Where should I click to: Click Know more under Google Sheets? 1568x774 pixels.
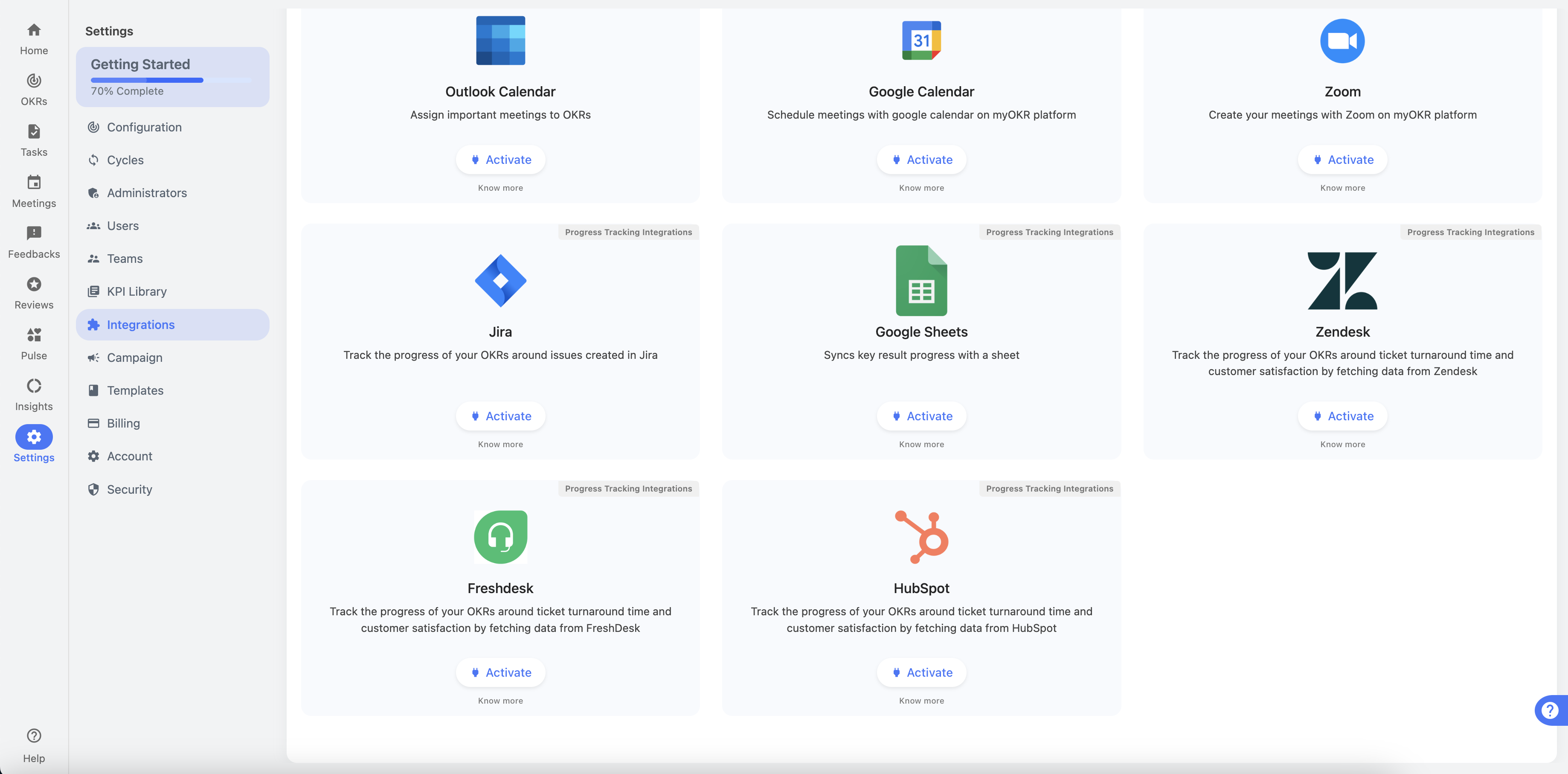click(x=921, y=445)
